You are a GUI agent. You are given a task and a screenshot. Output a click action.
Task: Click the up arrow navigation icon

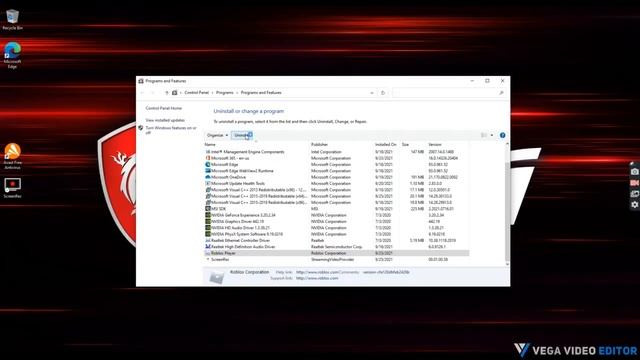click(x=167, y=93)
